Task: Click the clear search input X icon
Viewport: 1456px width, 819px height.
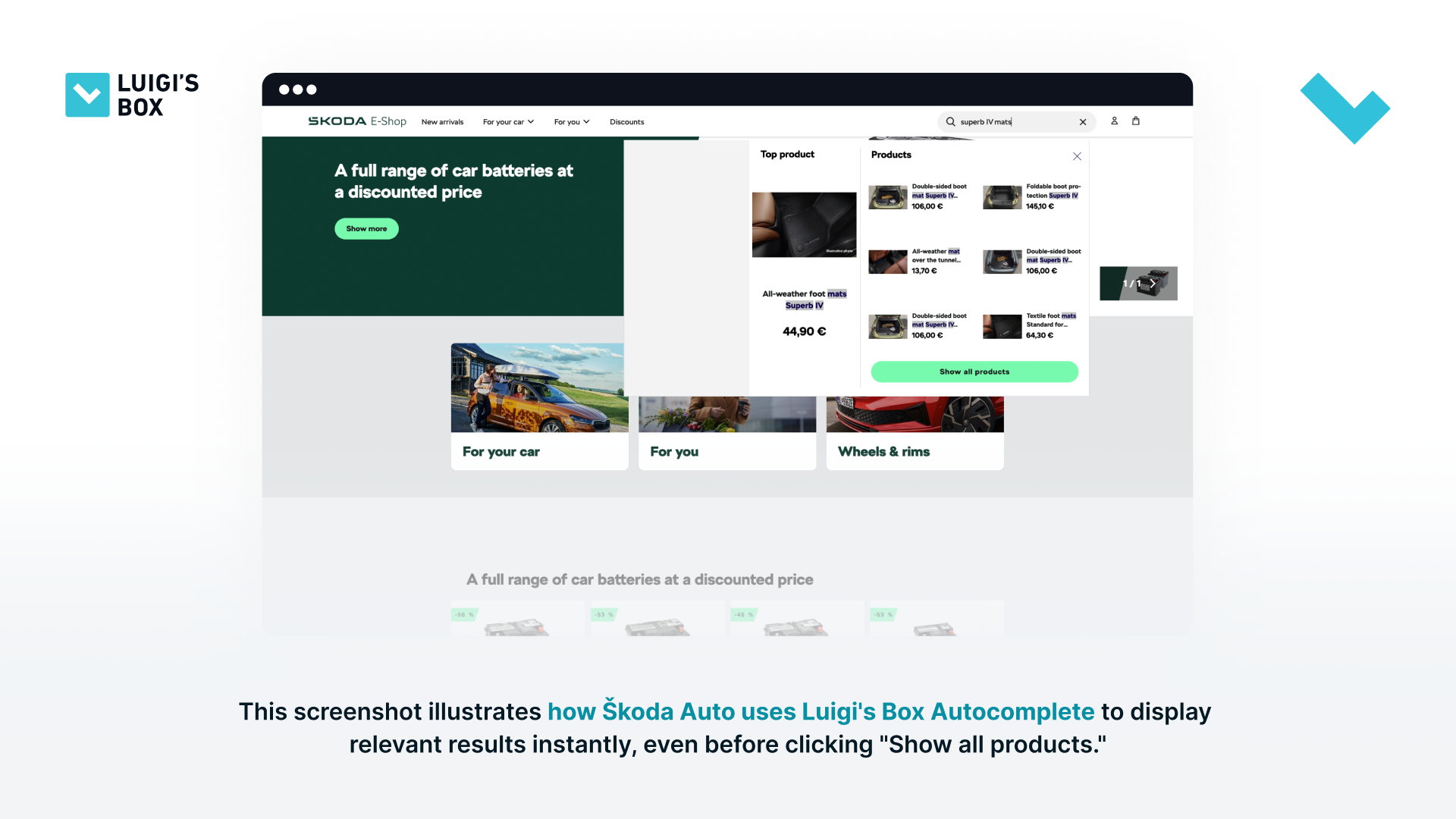Action: pos(1083,121)
